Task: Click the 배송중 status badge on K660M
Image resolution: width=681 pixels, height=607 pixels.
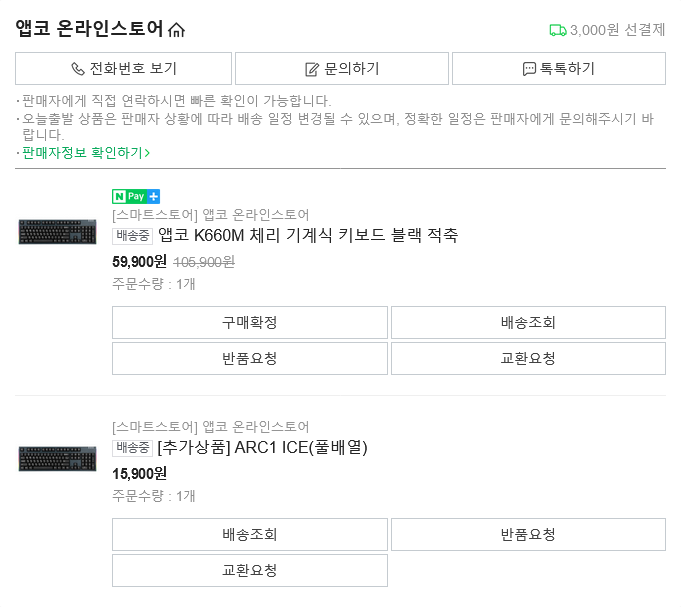Action: (x=133, y=236)
